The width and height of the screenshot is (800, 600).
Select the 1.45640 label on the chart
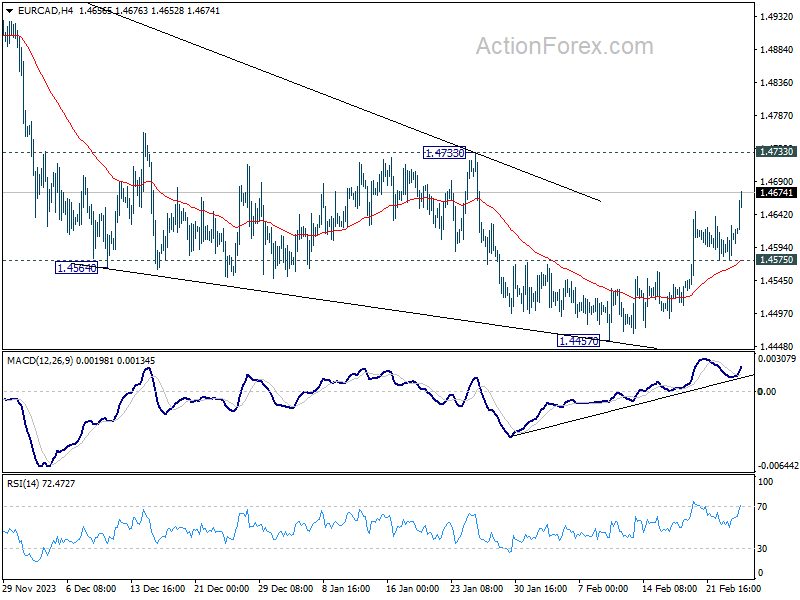(76, 268)
